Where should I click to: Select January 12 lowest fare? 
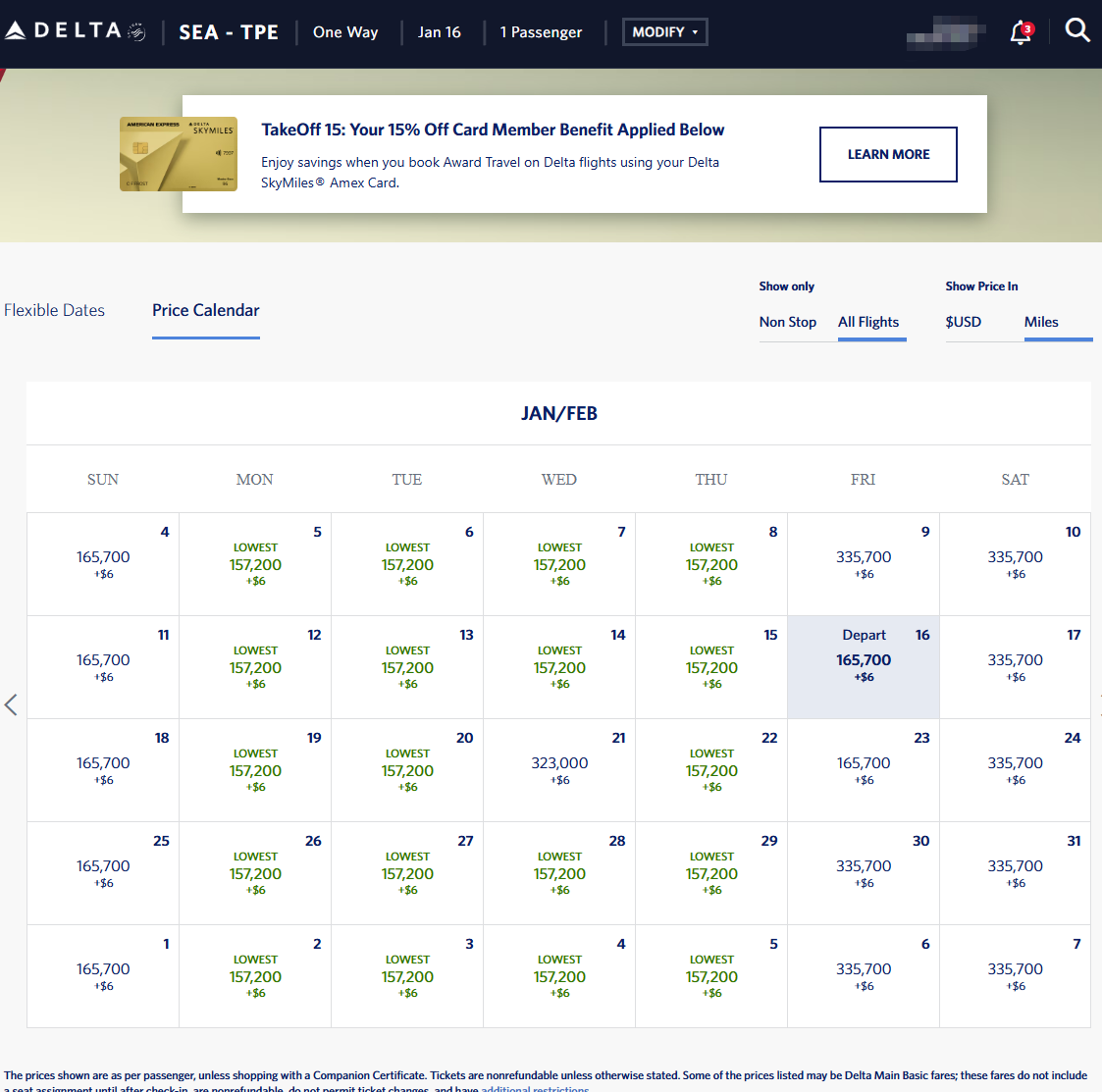pos(255,667)
